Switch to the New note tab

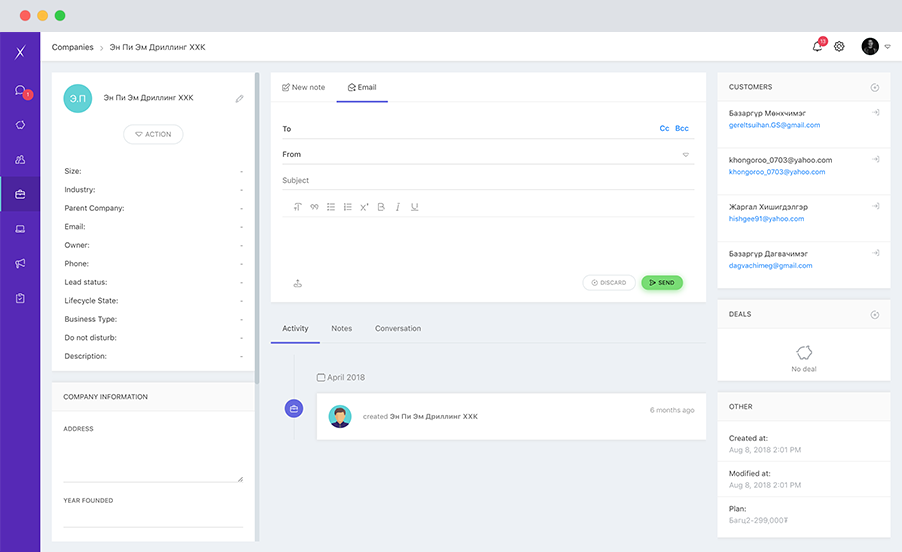pos(303,87)
